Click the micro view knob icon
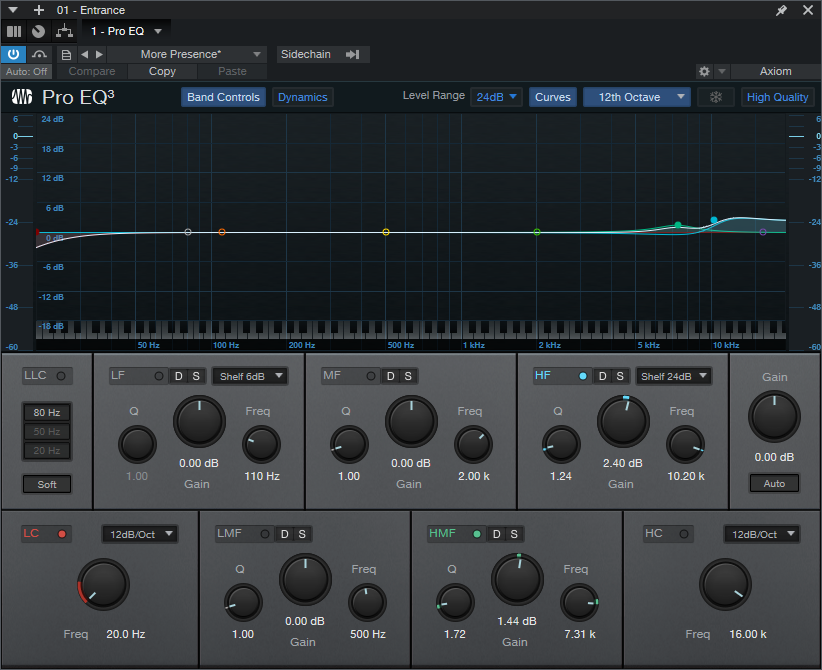The image size is (822, 670). click(38, 31)
